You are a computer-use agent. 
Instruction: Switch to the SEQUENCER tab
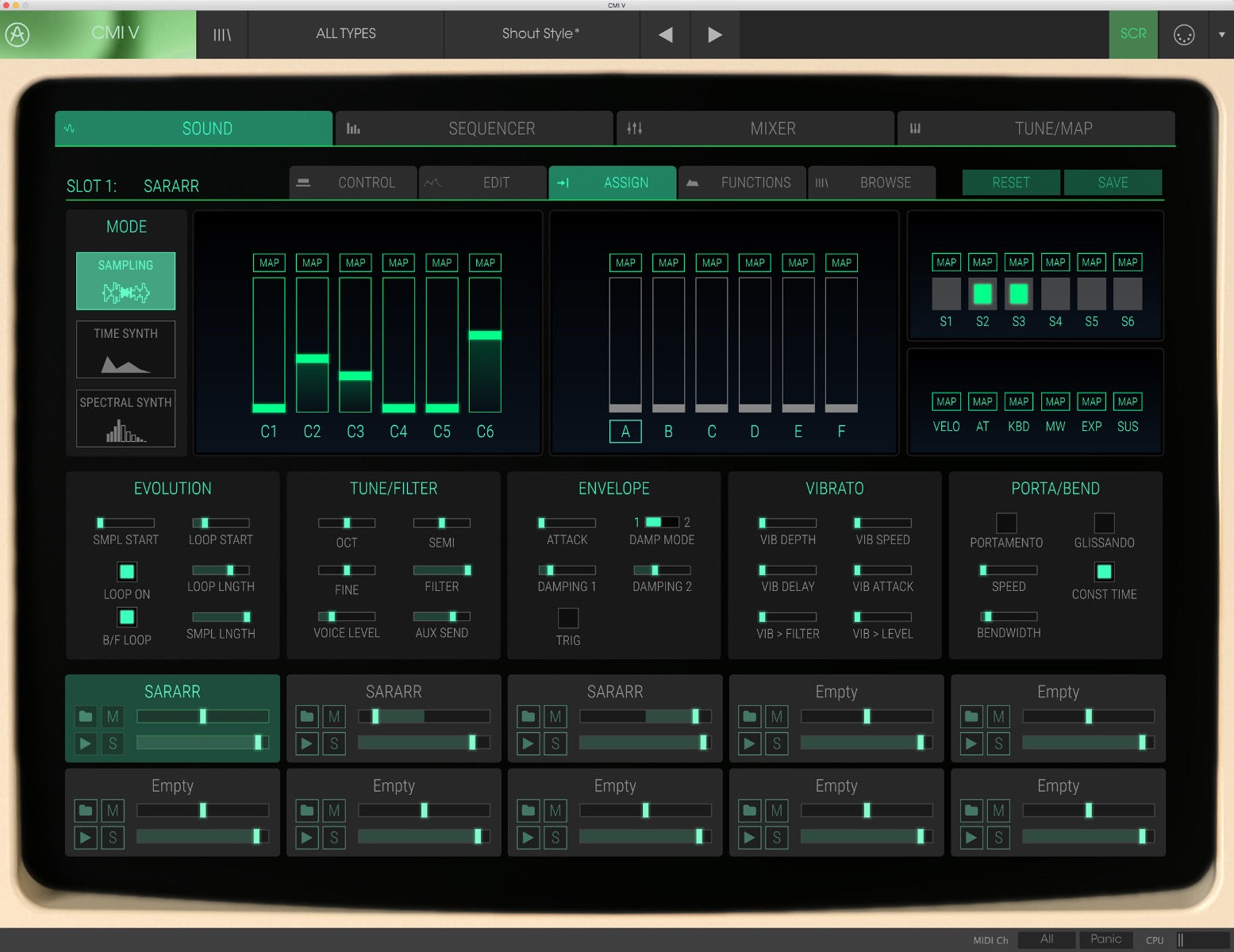[x=475, y=129]
